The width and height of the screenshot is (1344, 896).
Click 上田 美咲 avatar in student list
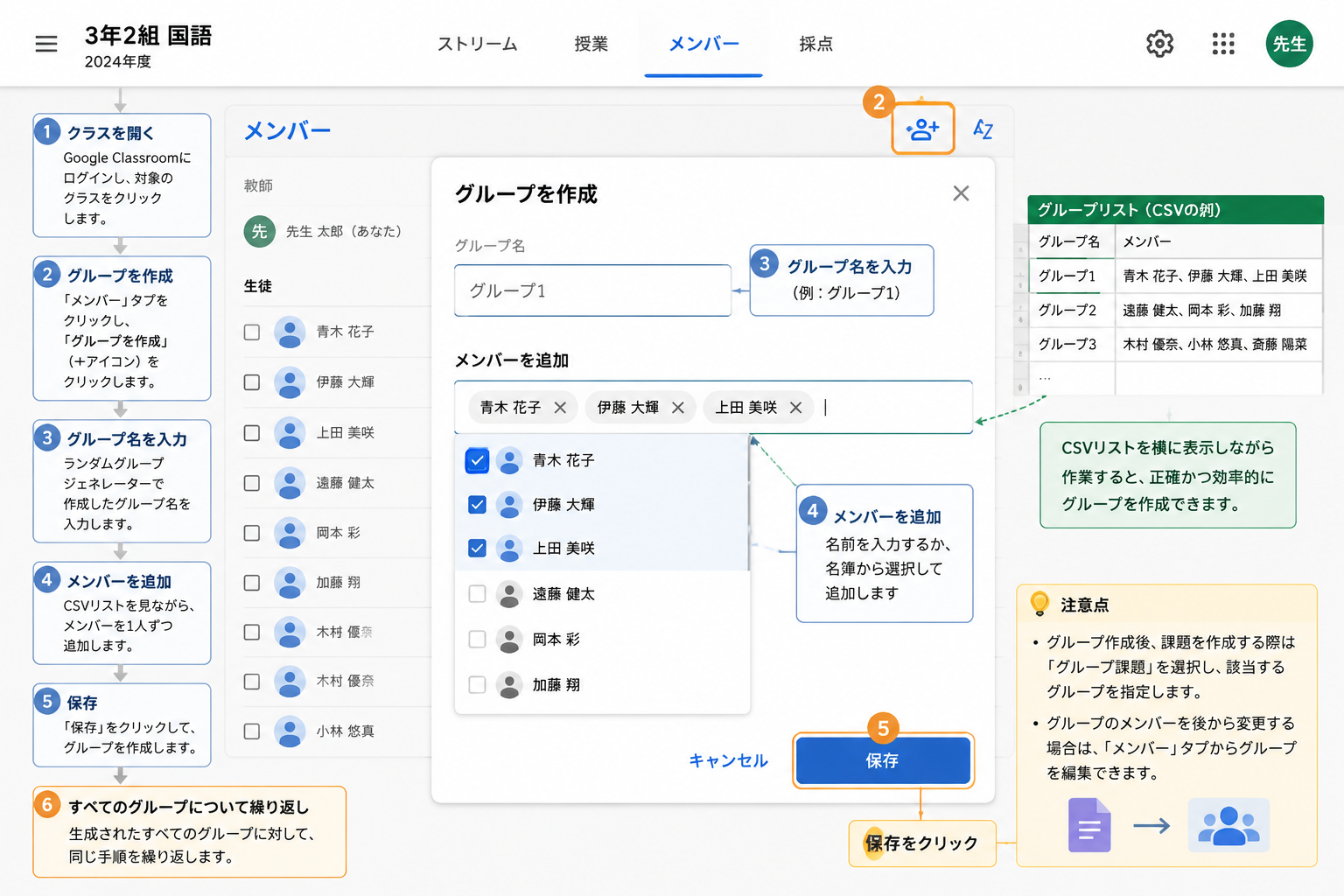[290, 433]
